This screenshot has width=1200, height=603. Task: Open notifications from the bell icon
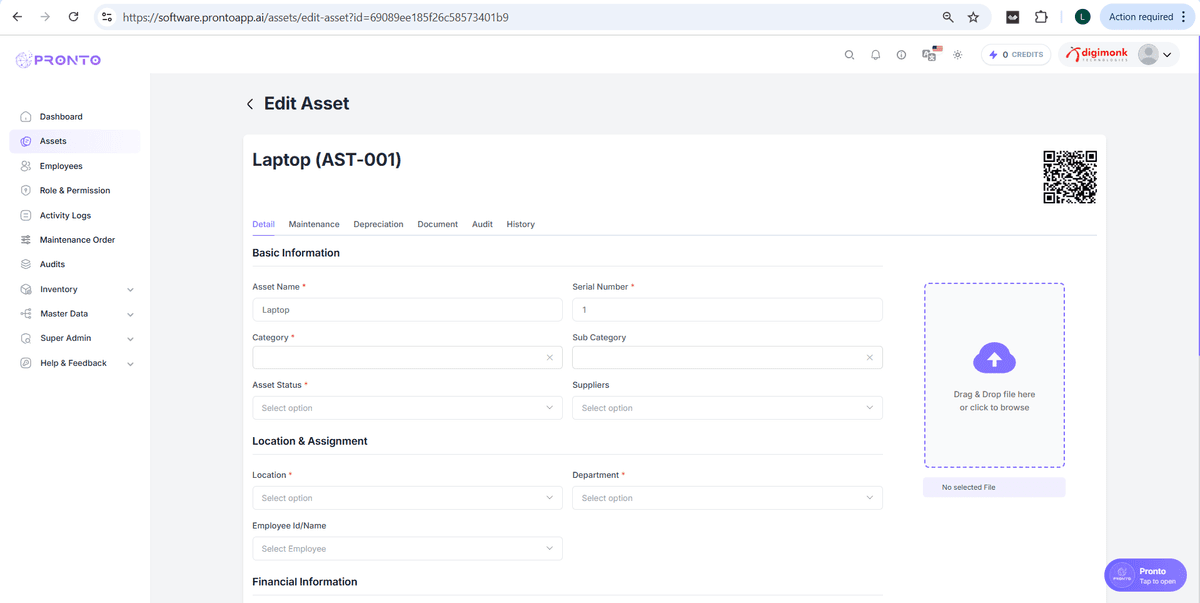[875, 54]
